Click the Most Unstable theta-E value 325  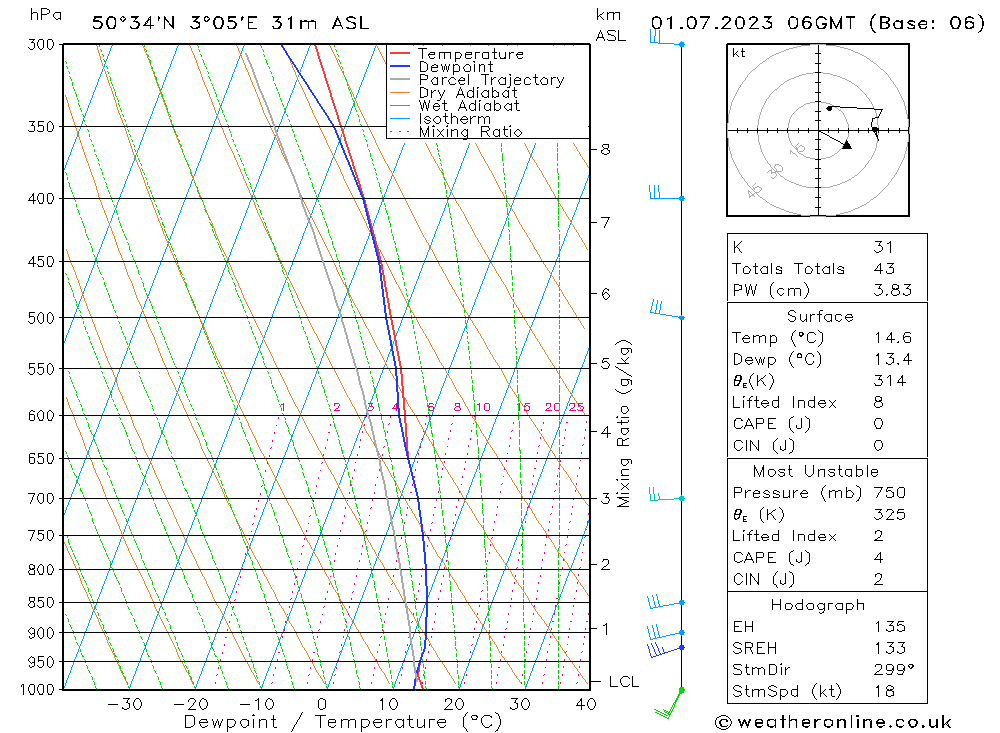(890, 514)
